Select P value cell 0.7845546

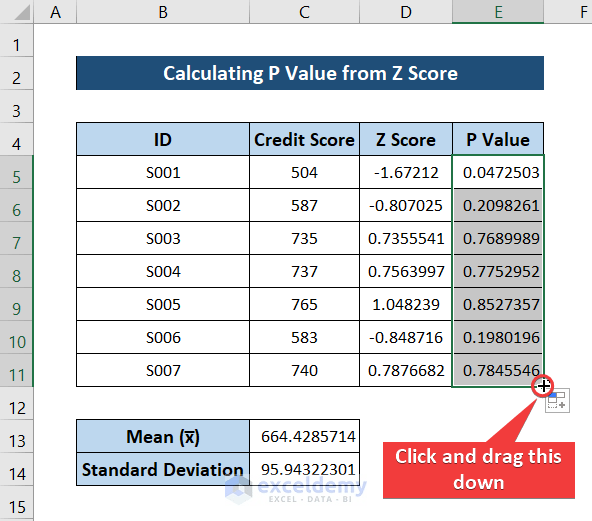(498, 370)
